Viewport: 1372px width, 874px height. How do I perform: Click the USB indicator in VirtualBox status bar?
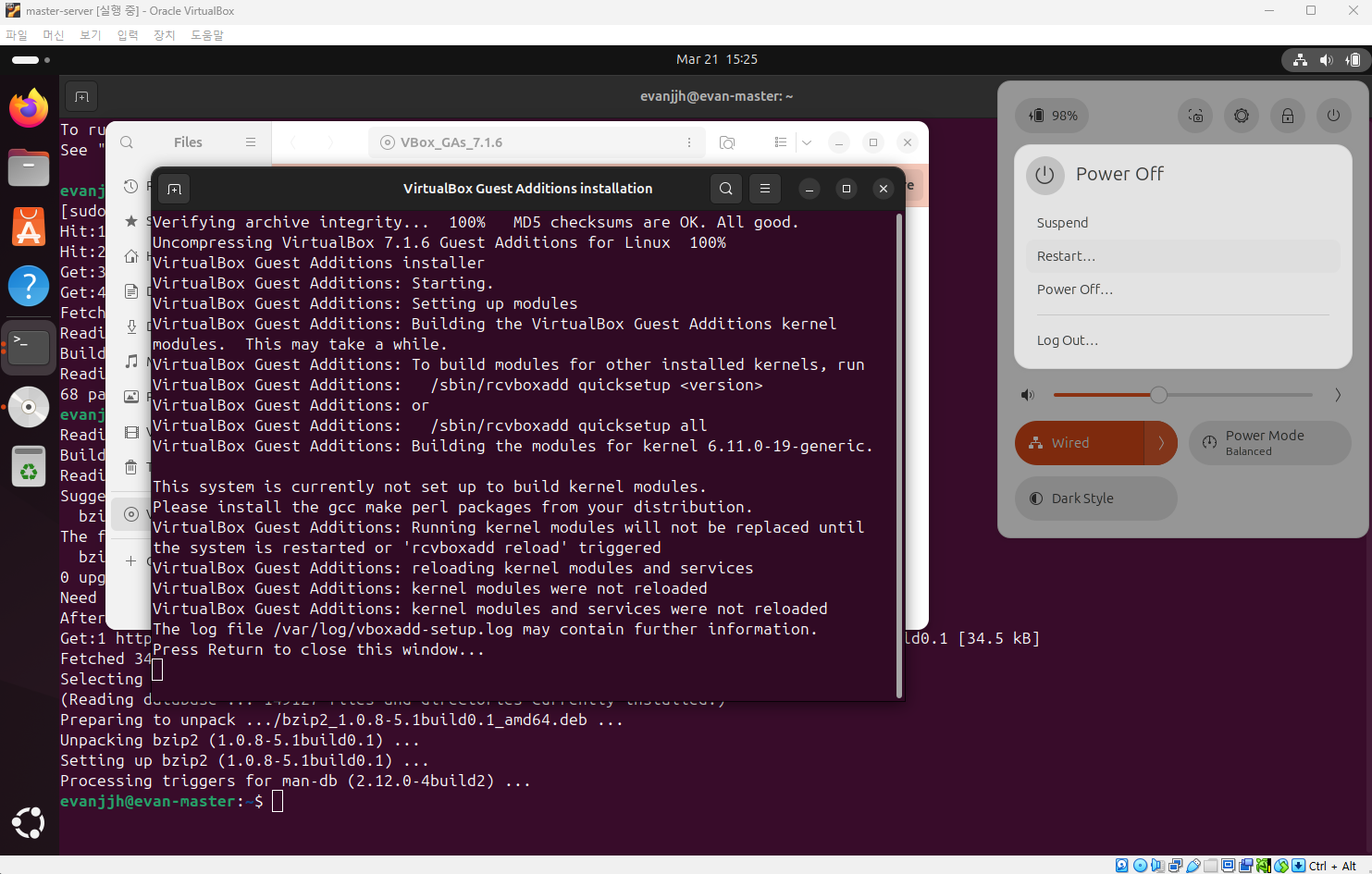point(1193,866)
